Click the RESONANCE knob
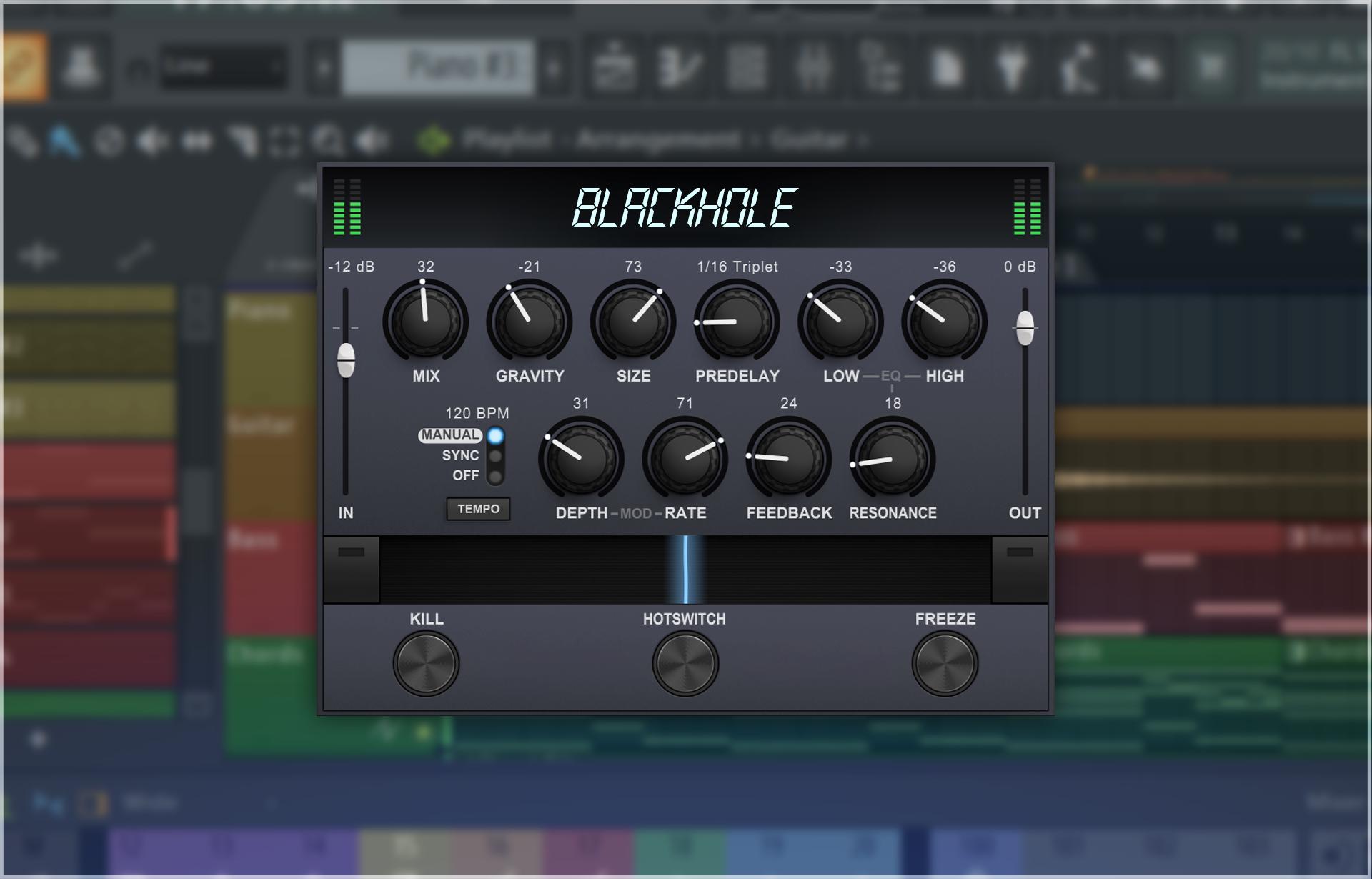This screenshot has width=1372, height=879. point(892,459)
